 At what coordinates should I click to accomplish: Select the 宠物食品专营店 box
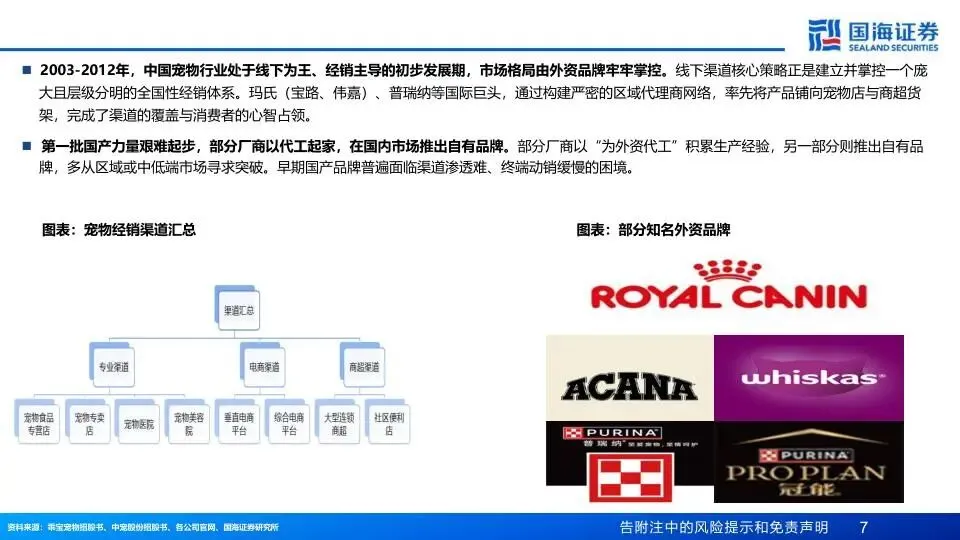coord(39,424)
